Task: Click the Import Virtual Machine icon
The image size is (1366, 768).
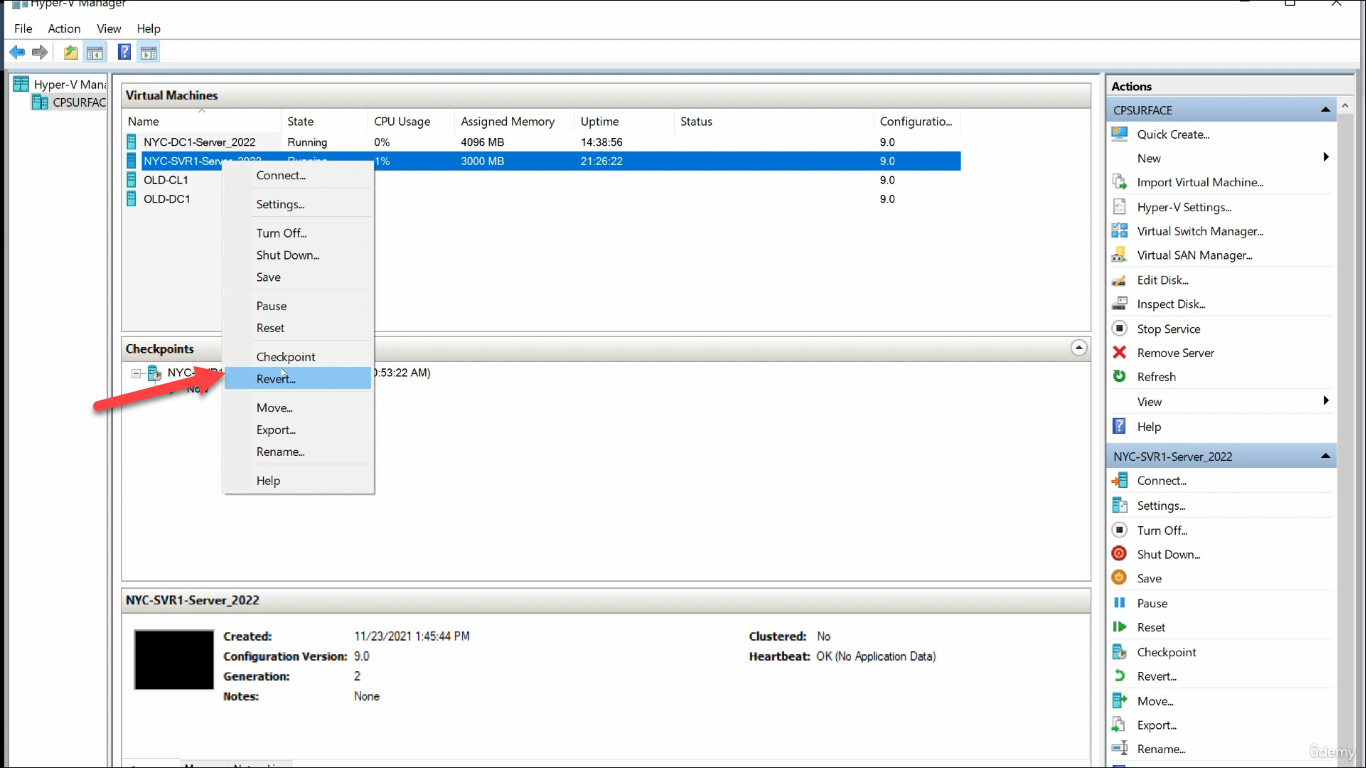Action: (1119, 182)
